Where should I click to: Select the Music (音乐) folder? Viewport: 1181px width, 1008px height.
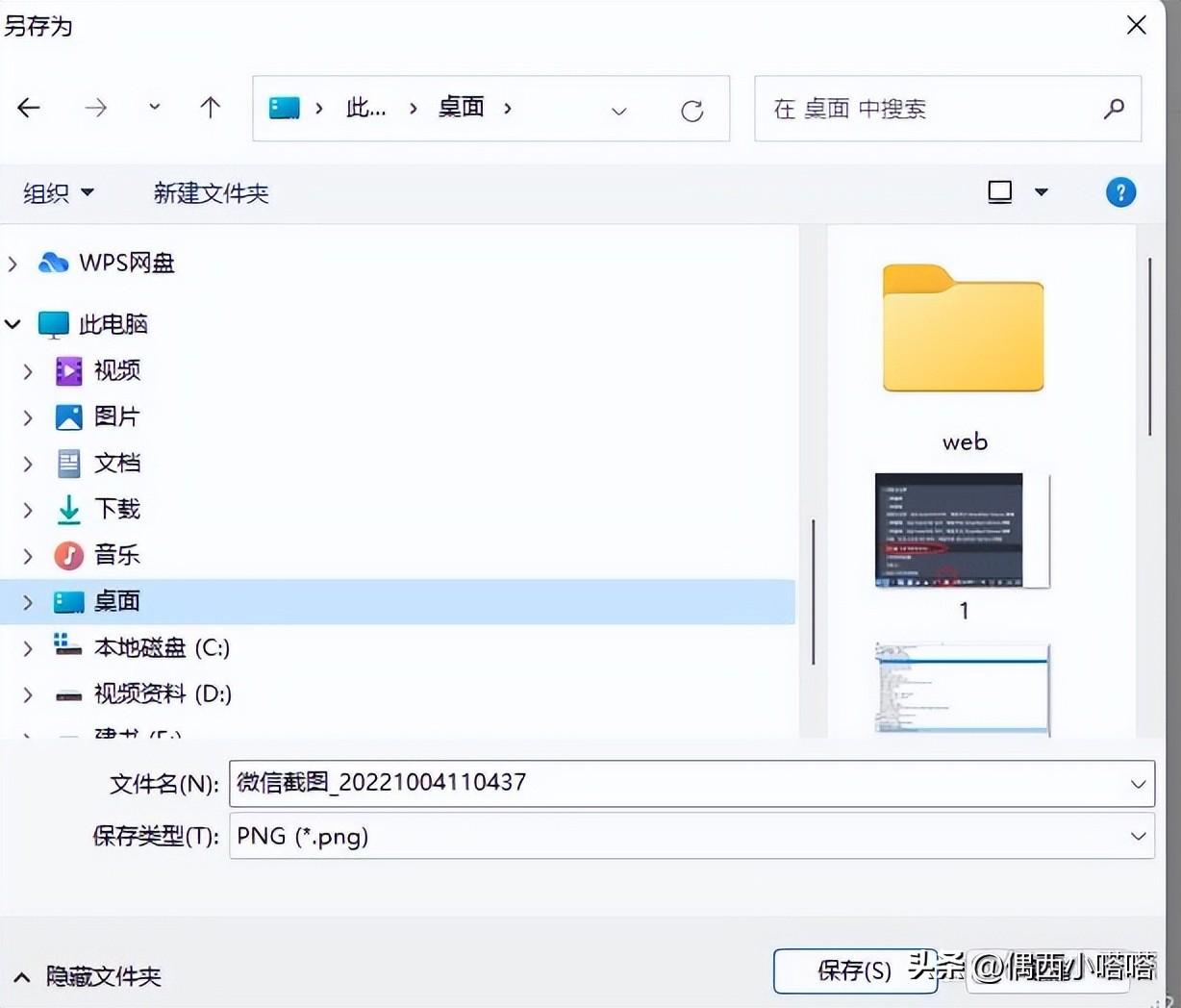point(116,555)
